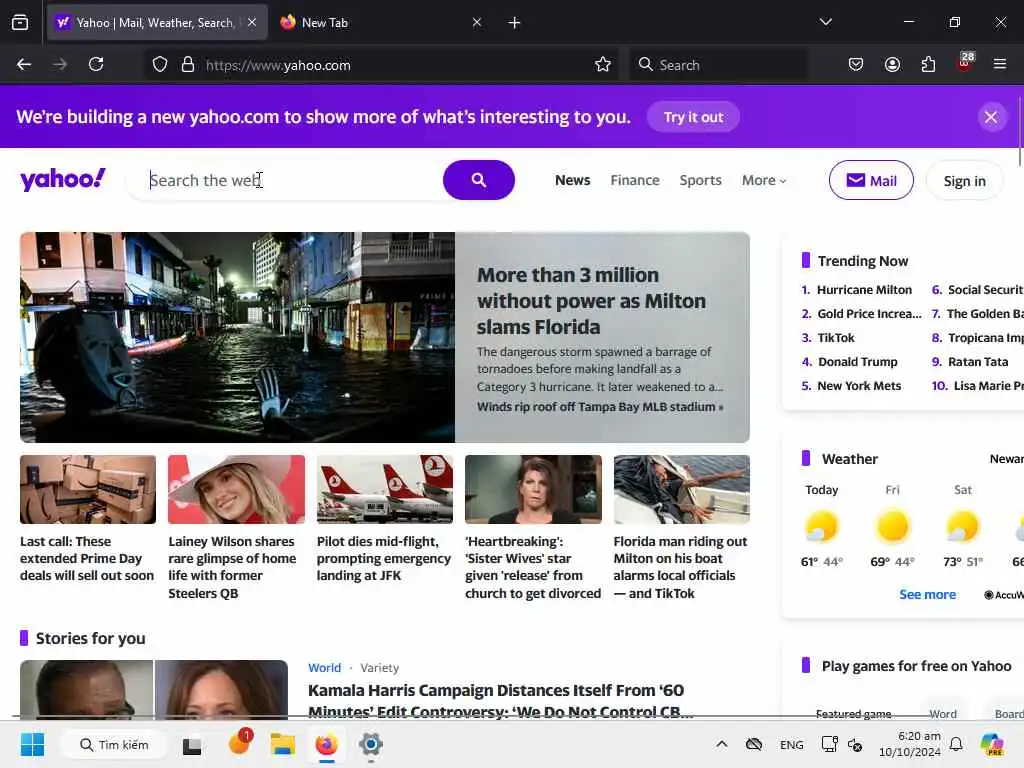This screenshot has width=1024, height=768.
Task: Open TikTok trending topic
Action: click(x=836, y=338)
